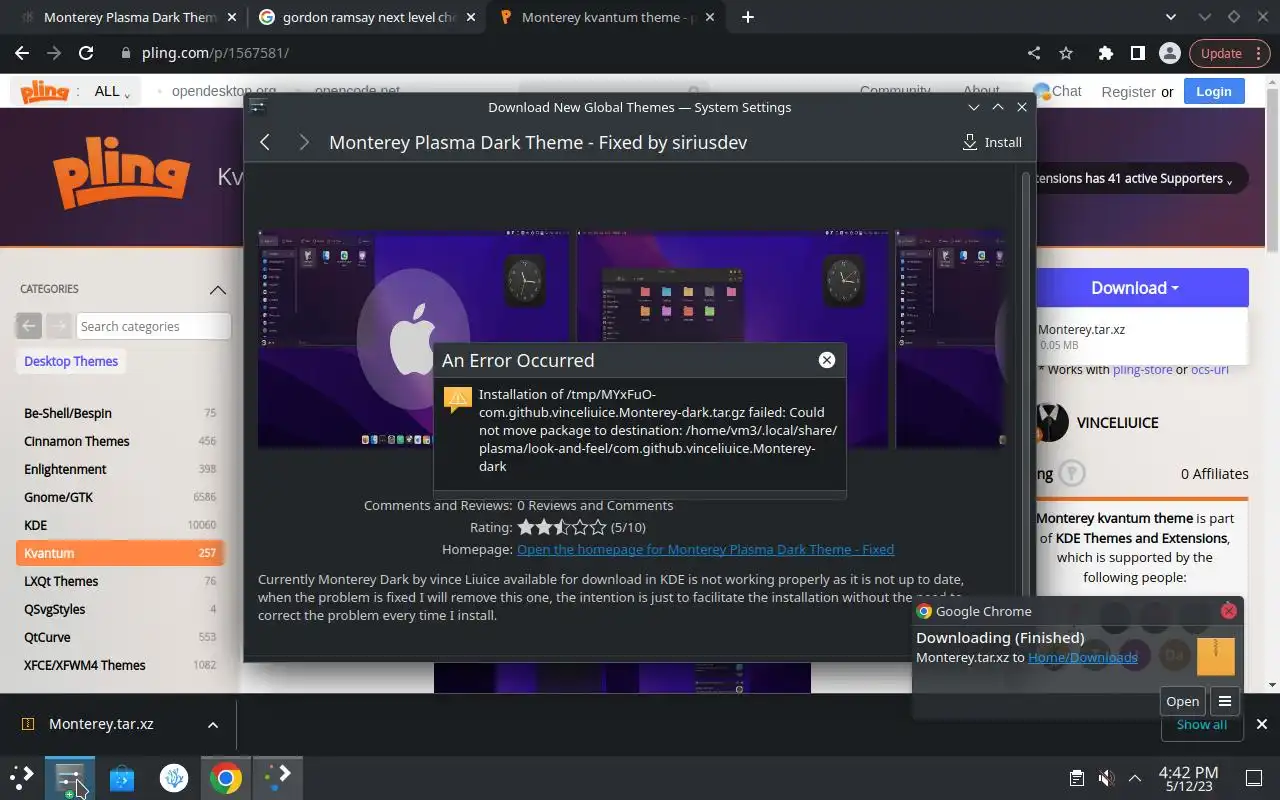Open clipboard tray icon

(x=1077, y=778)
